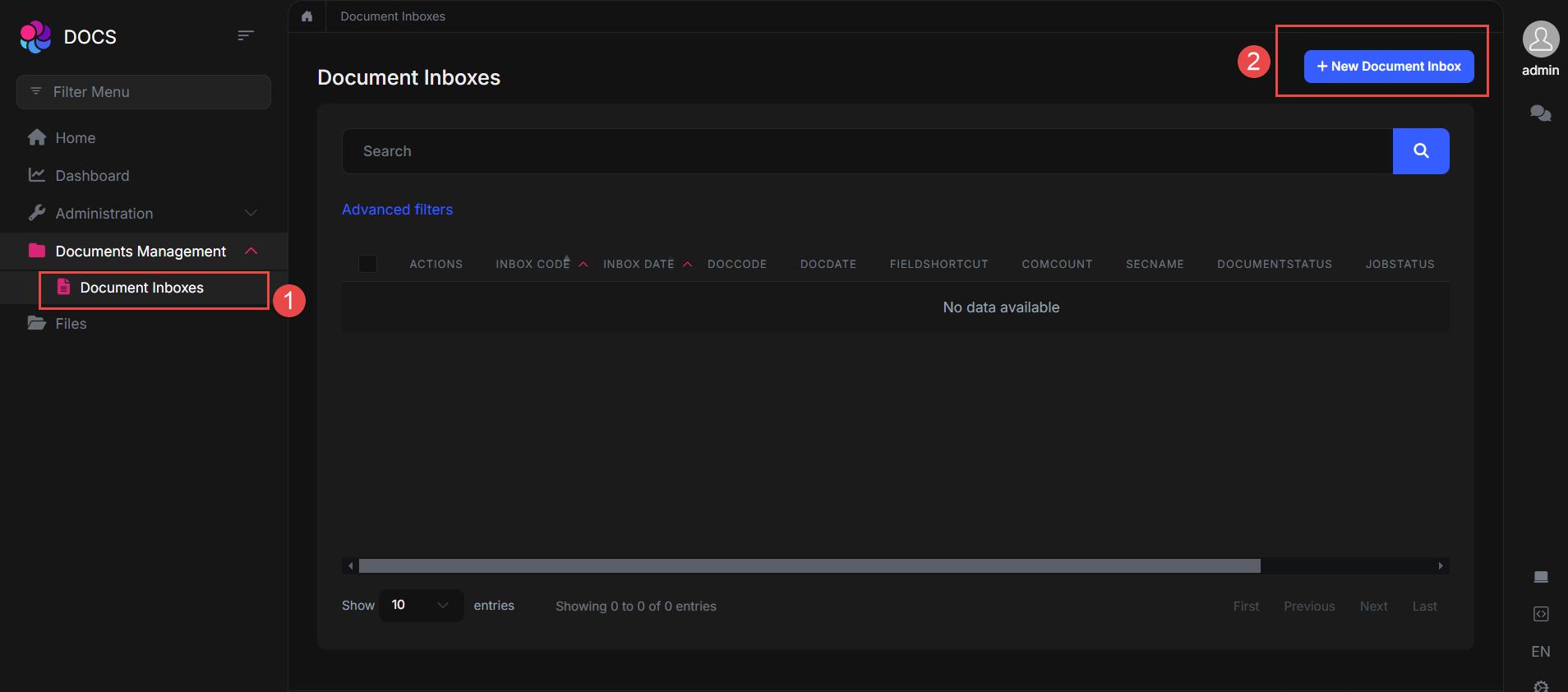Click the code brackets icon in right rail
Screen dimensions: 1568x692
coord(1540,614)
